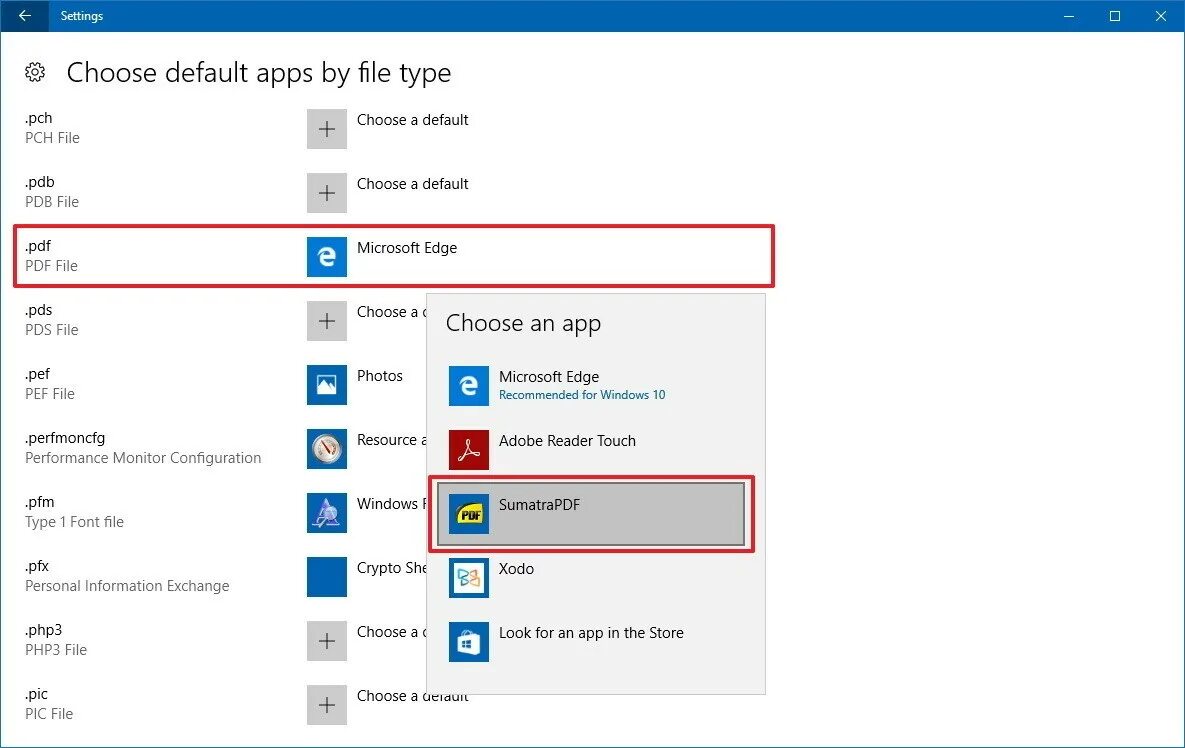
Task: Click the Resource Monitor icon for .perfmoncfg
Action: tap(326, 449)
